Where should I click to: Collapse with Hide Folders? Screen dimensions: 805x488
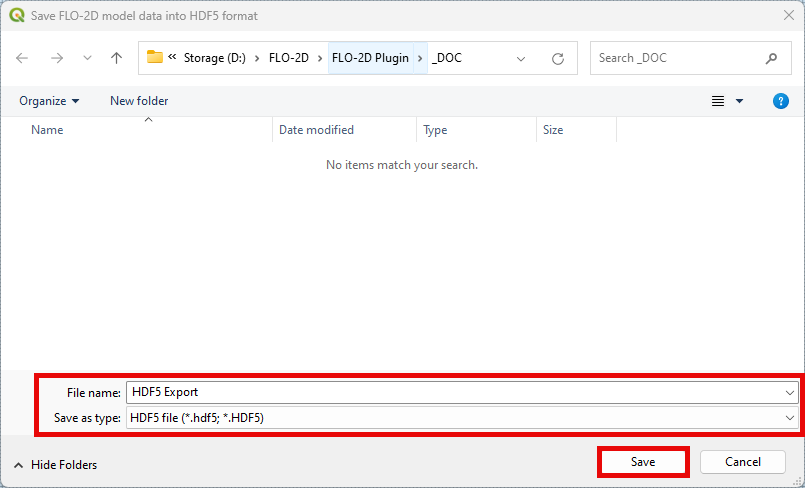click(x=55, y=465)
